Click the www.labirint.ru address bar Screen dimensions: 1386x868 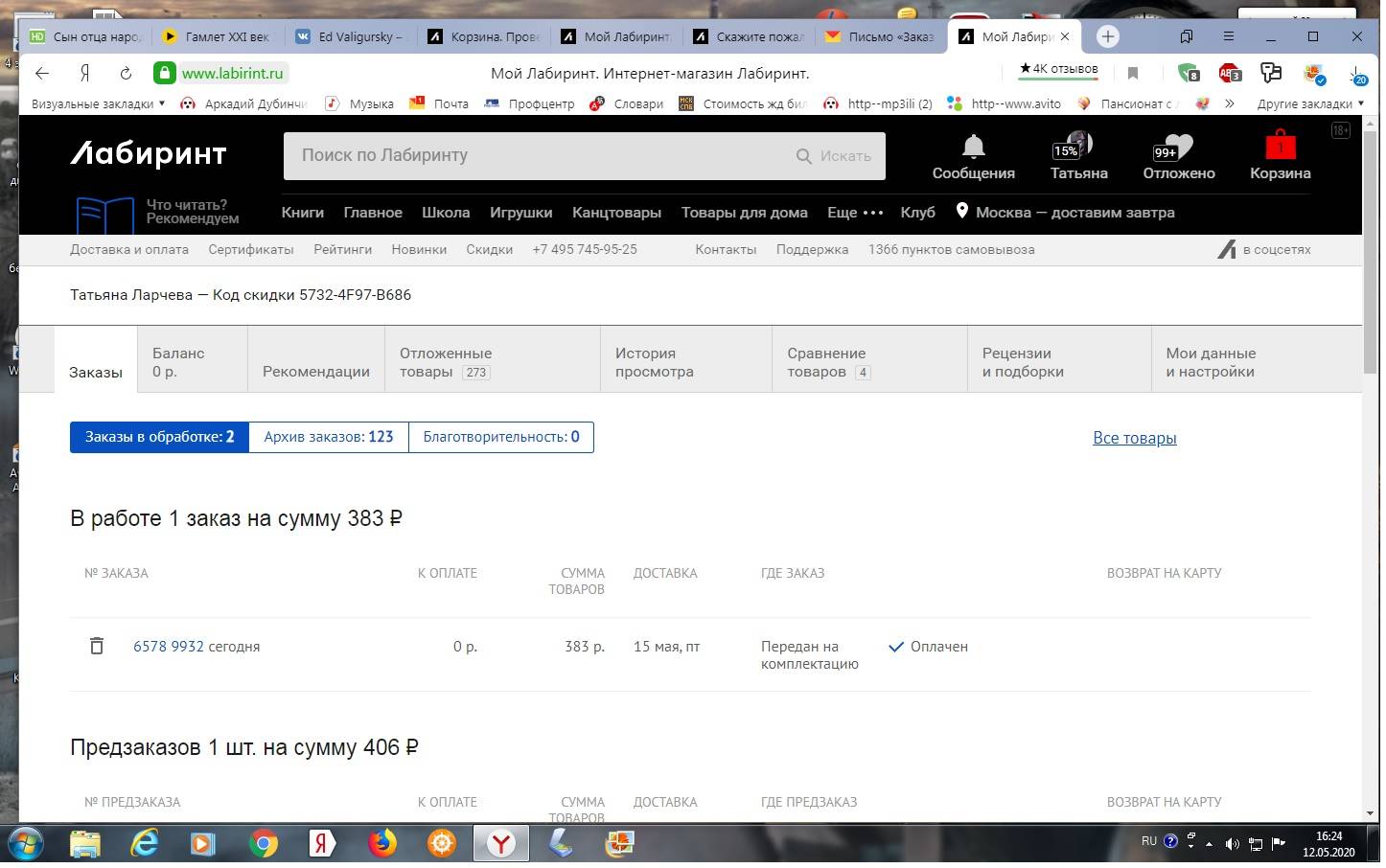tap(233, 73)
